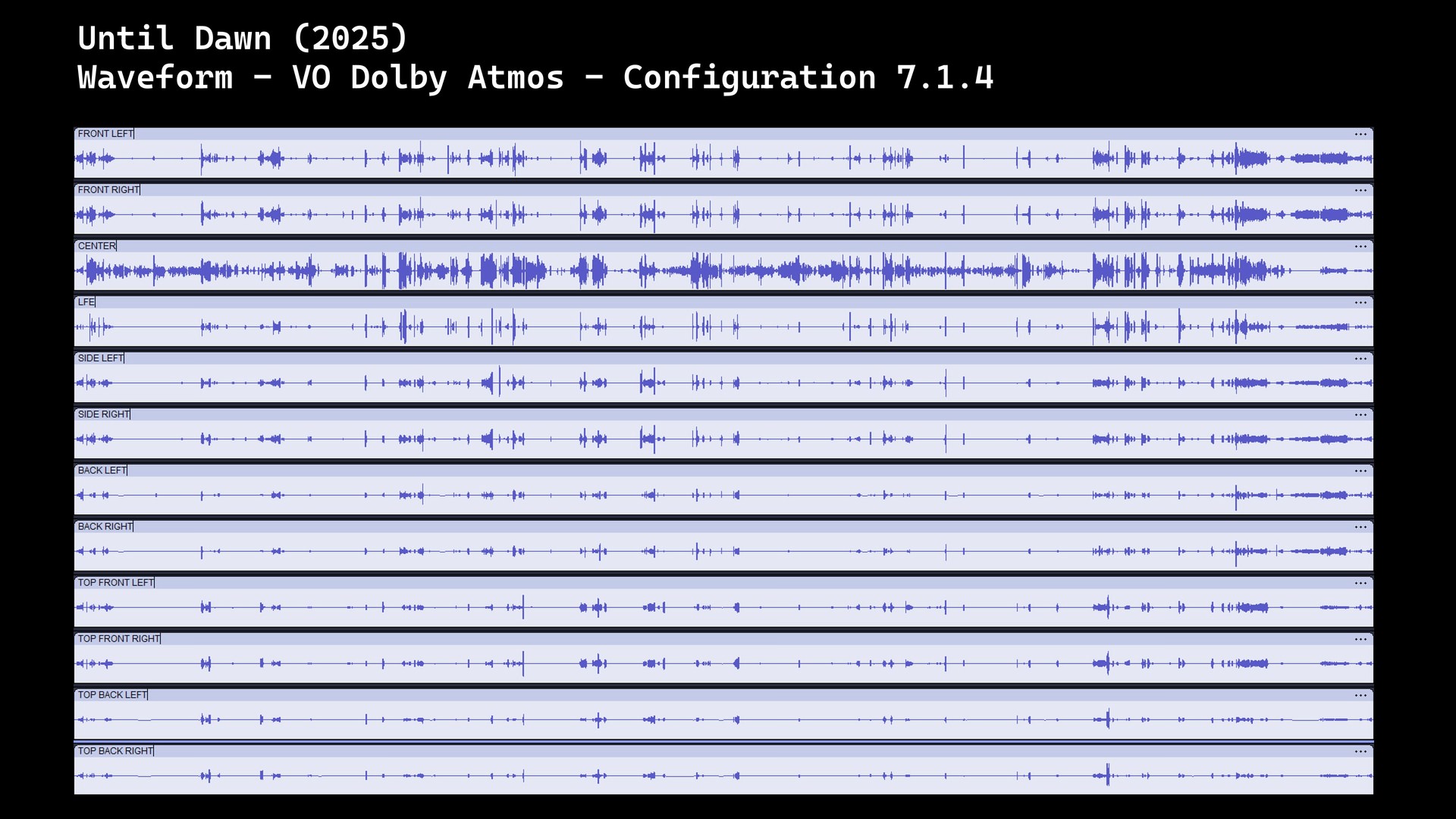Open the TOP BACK RIGHT track options menu

pyautogui.click(x=1360, y=752)
